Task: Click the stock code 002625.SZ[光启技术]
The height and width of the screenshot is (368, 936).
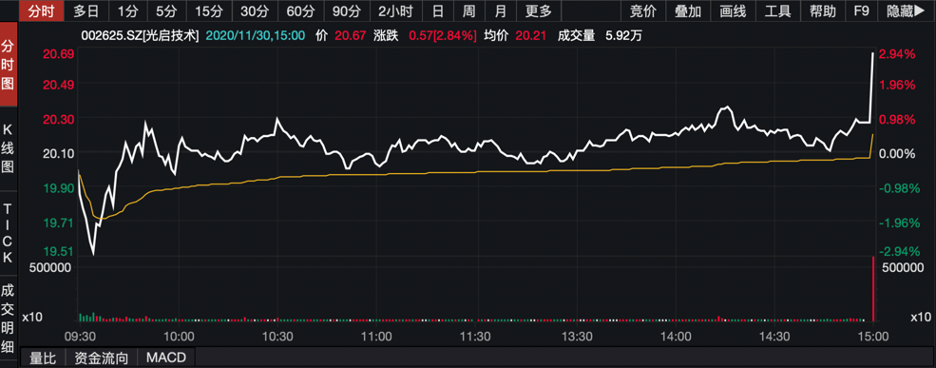Action: click(141, 36)
